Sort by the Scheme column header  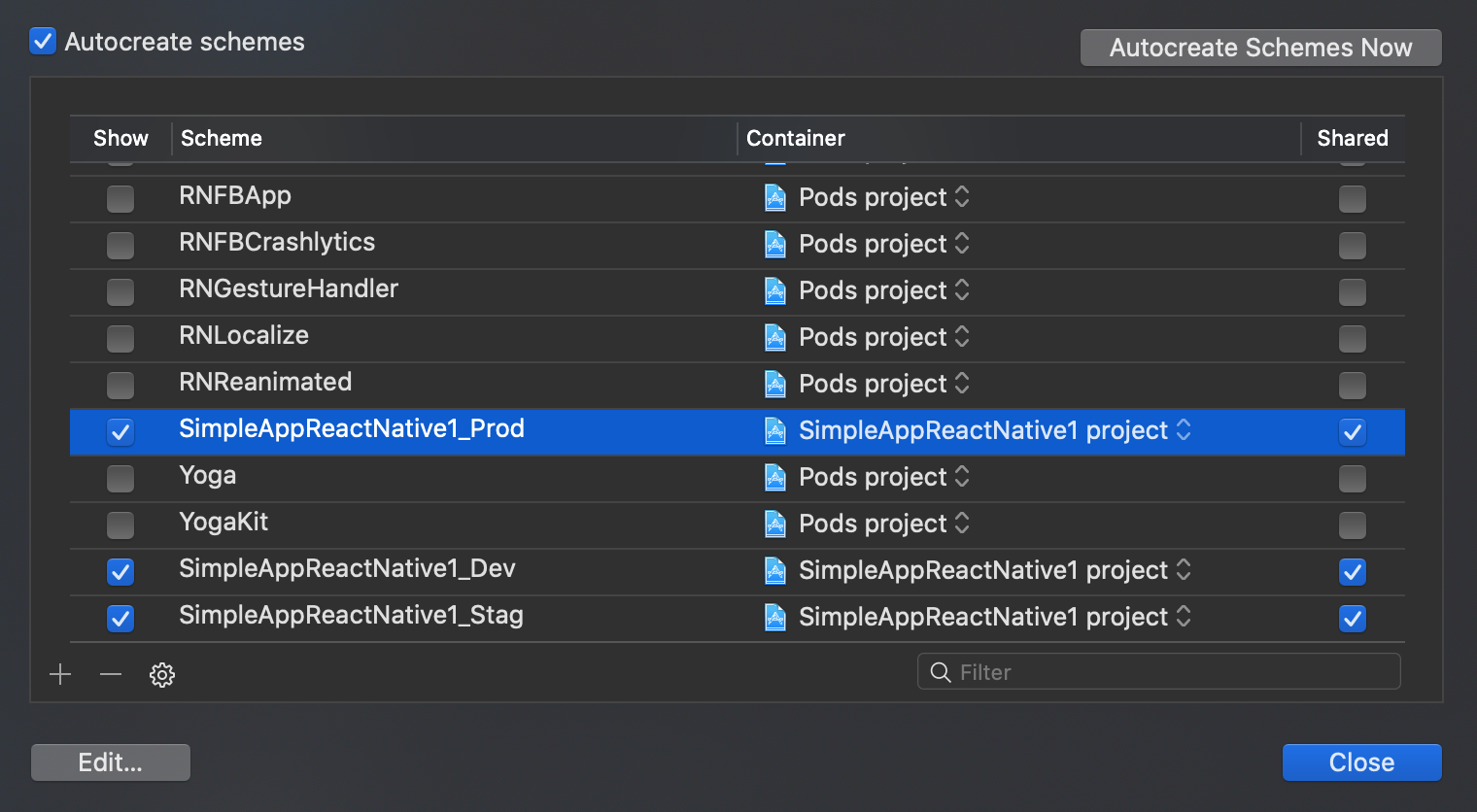[222, 138]
